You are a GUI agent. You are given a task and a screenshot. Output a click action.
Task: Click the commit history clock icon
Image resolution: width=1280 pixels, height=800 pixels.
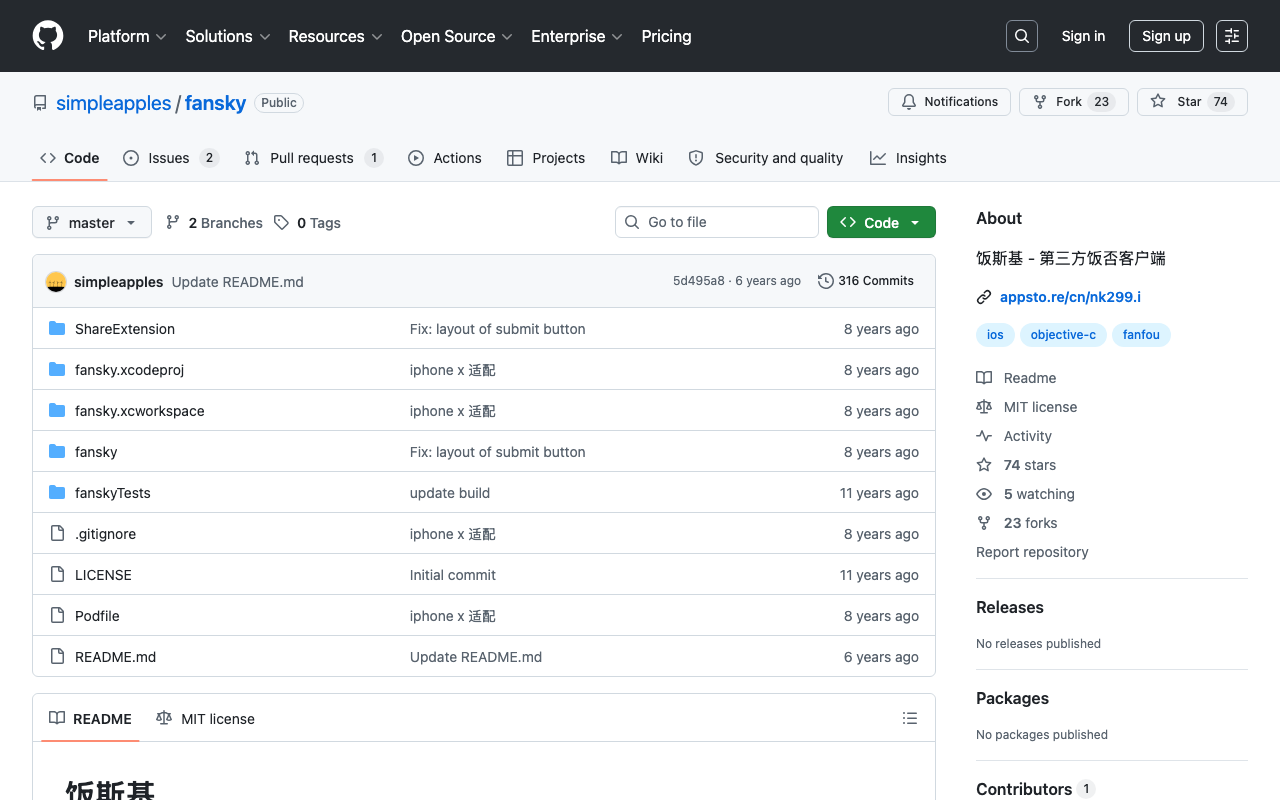coord(826,281)
